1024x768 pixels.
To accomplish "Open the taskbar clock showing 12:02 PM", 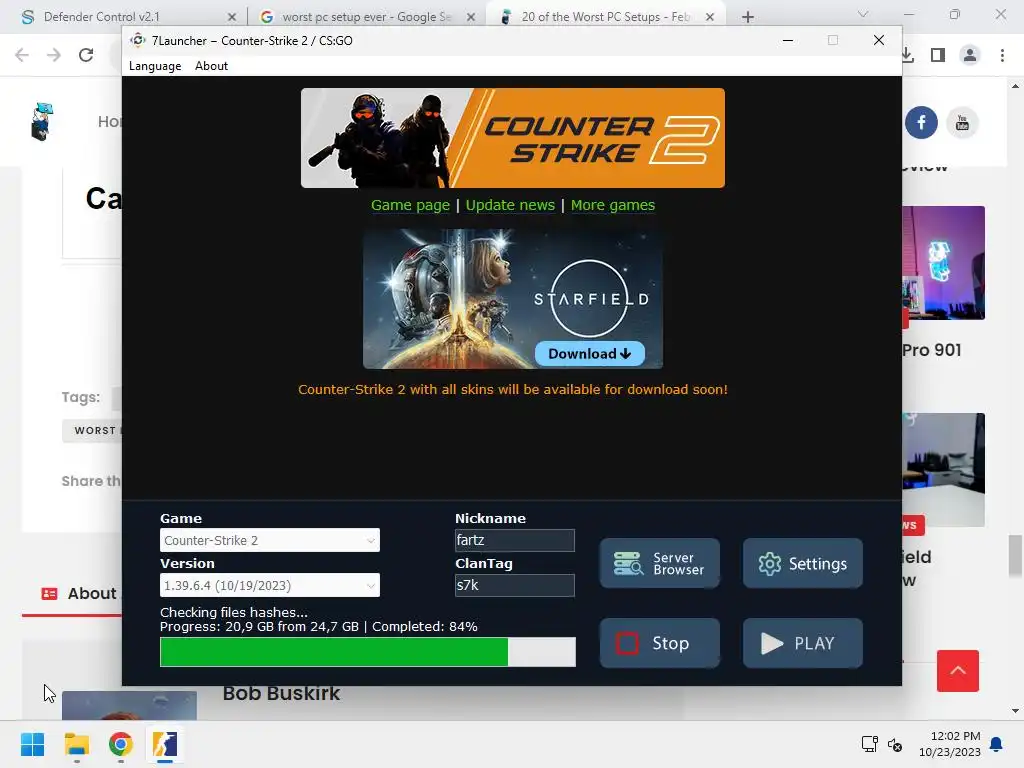I will [950, 744].
